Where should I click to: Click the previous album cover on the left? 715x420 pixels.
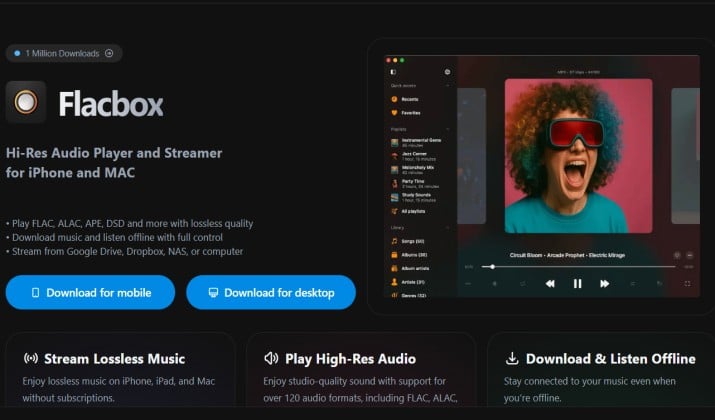[x=471, y=156]
